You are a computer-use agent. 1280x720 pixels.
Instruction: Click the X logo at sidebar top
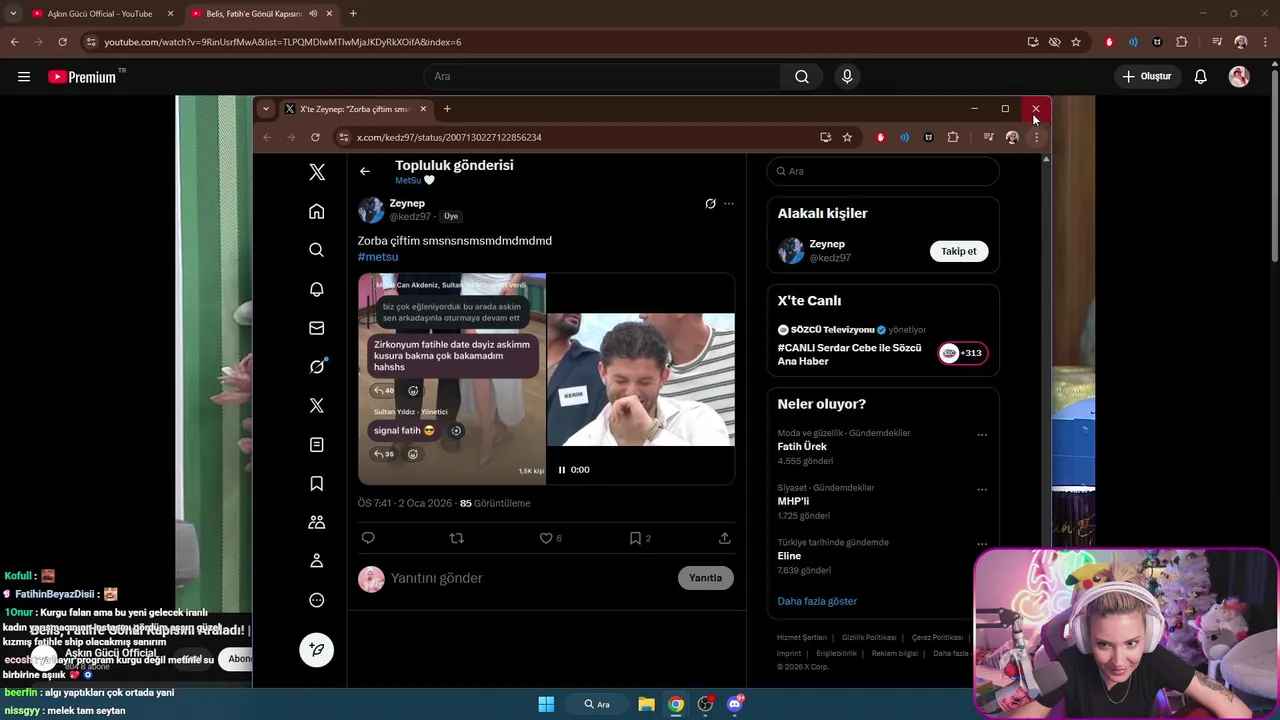tap(317, 172)
